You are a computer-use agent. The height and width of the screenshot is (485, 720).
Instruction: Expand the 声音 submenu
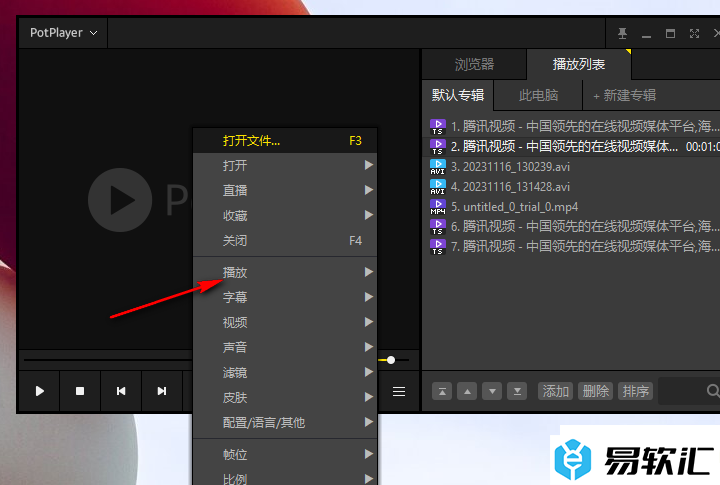(285, 347)
